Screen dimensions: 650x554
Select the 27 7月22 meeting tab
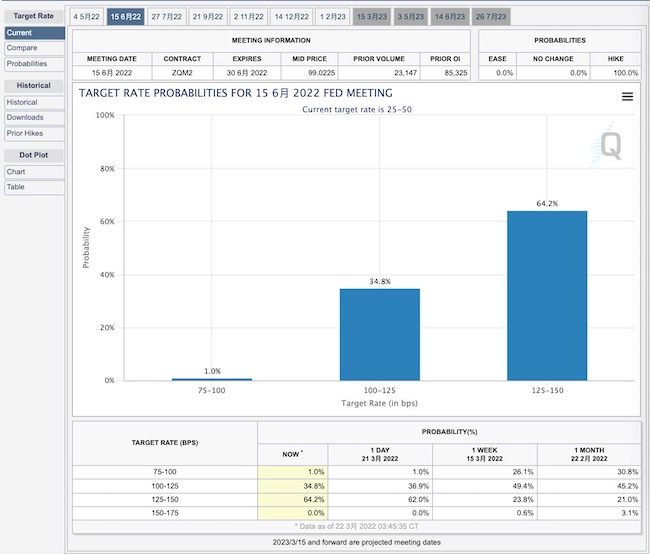pos(167,16)
